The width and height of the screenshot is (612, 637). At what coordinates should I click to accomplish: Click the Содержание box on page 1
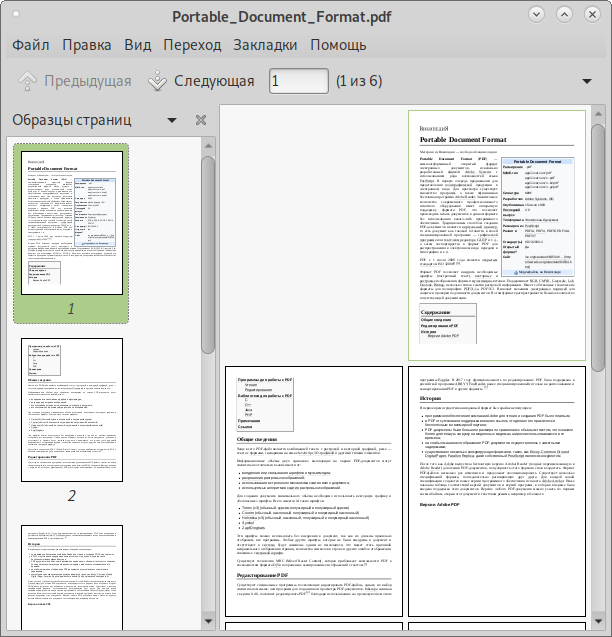click(448, 324)
